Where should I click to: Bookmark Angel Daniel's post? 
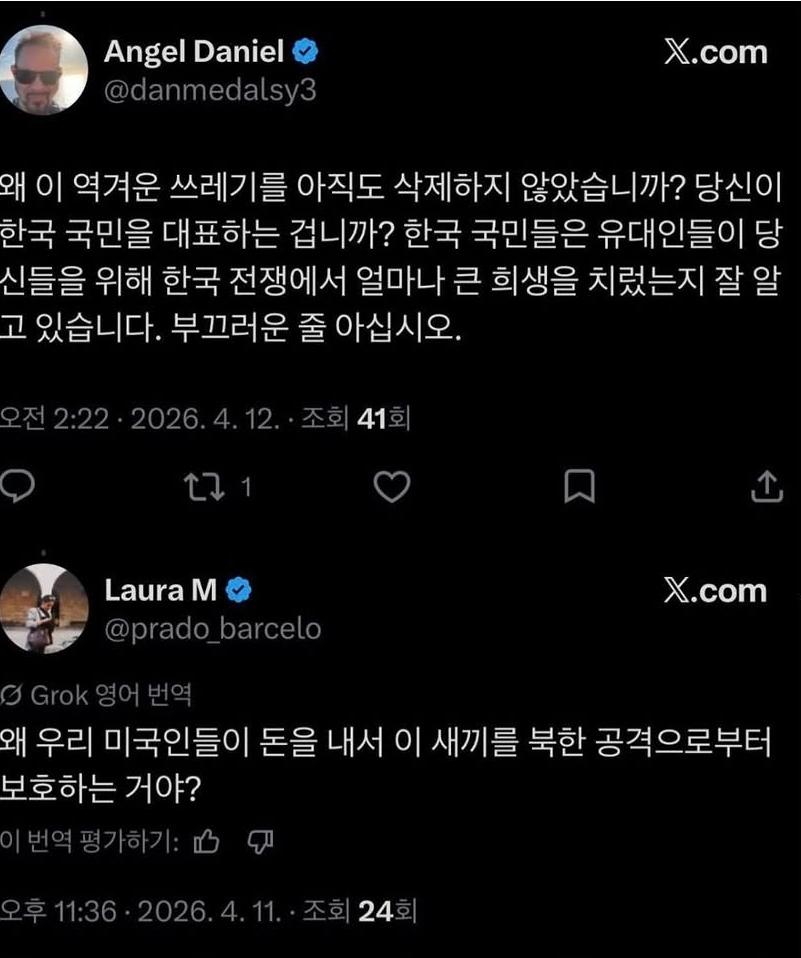579,487
